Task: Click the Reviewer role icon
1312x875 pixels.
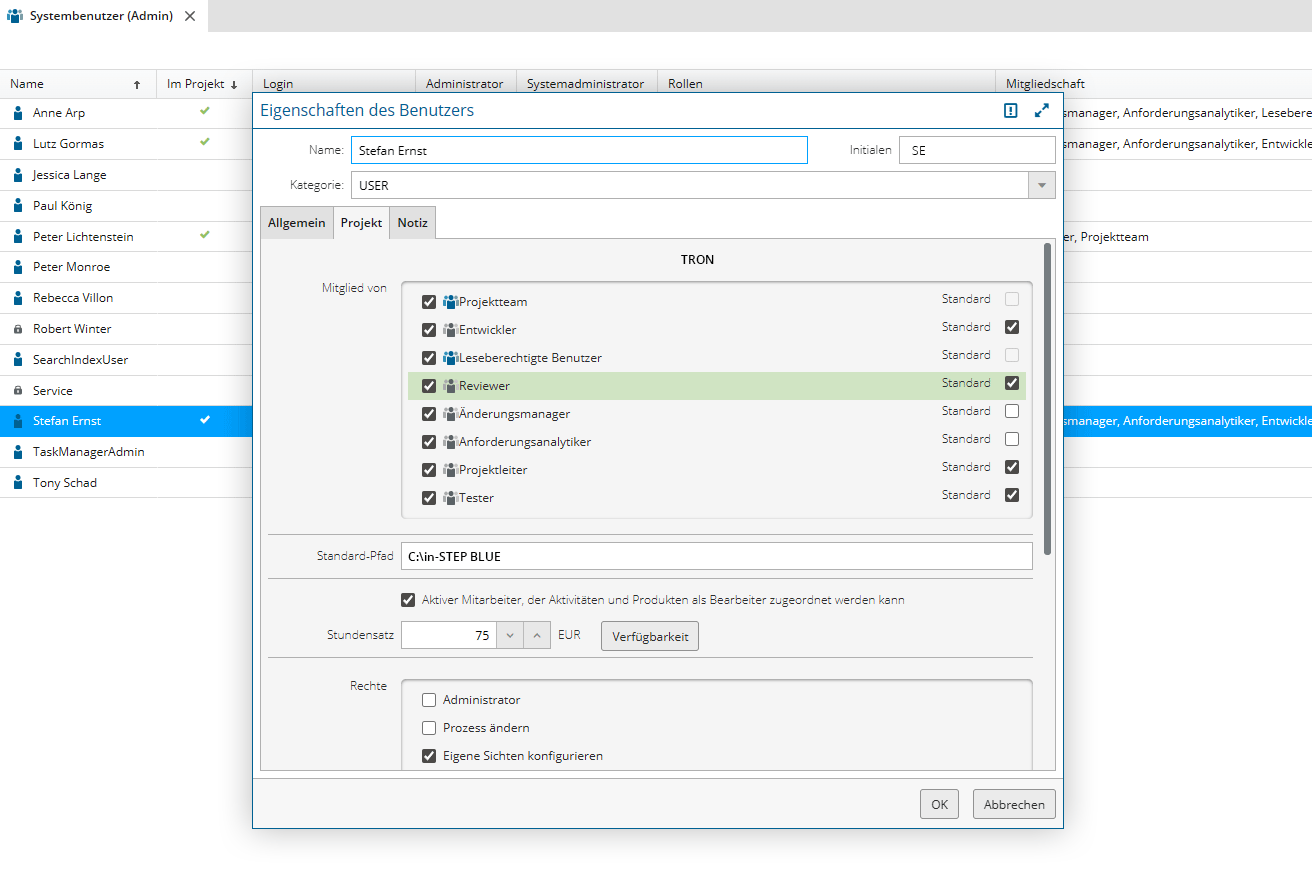Action: pos(450,386)
